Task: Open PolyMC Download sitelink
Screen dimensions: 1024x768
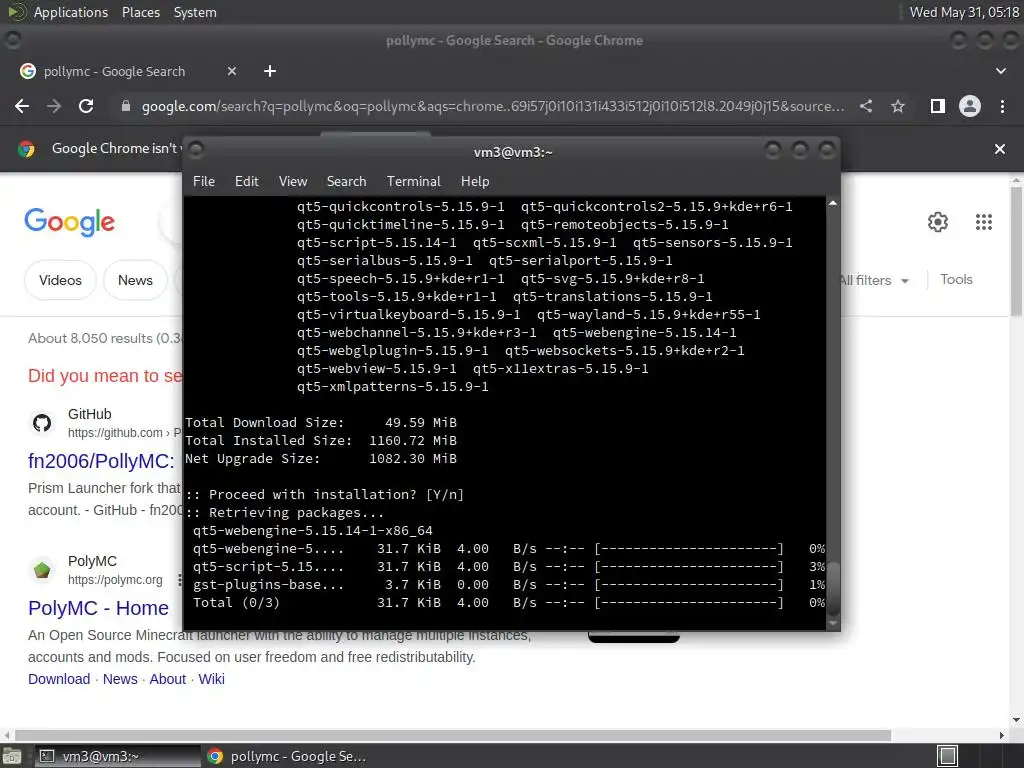Action: [59, 679]
